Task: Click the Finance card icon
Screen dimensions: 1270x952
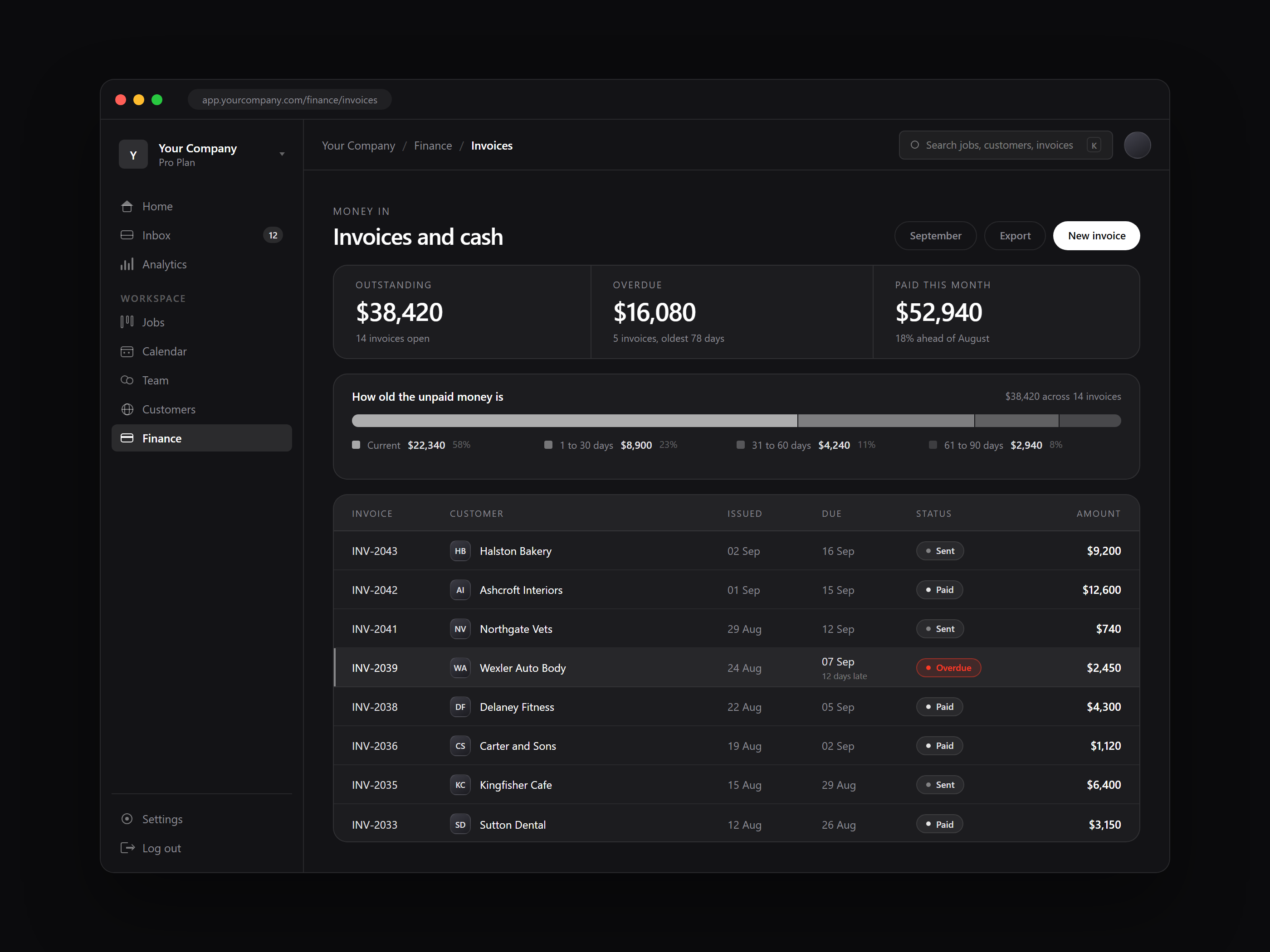Action: tap(127, 438)
